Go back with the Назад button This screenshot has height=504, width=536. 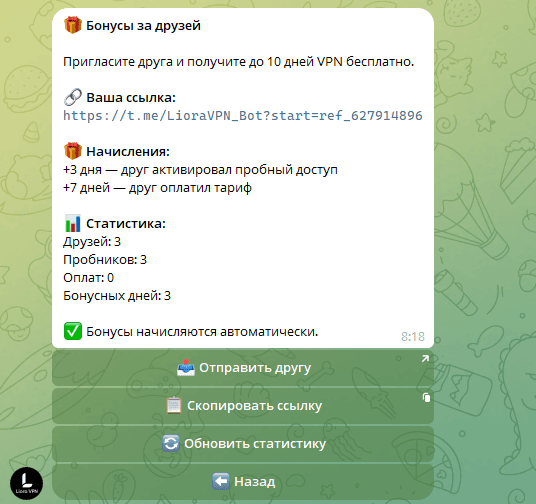(x=243, y=482)
